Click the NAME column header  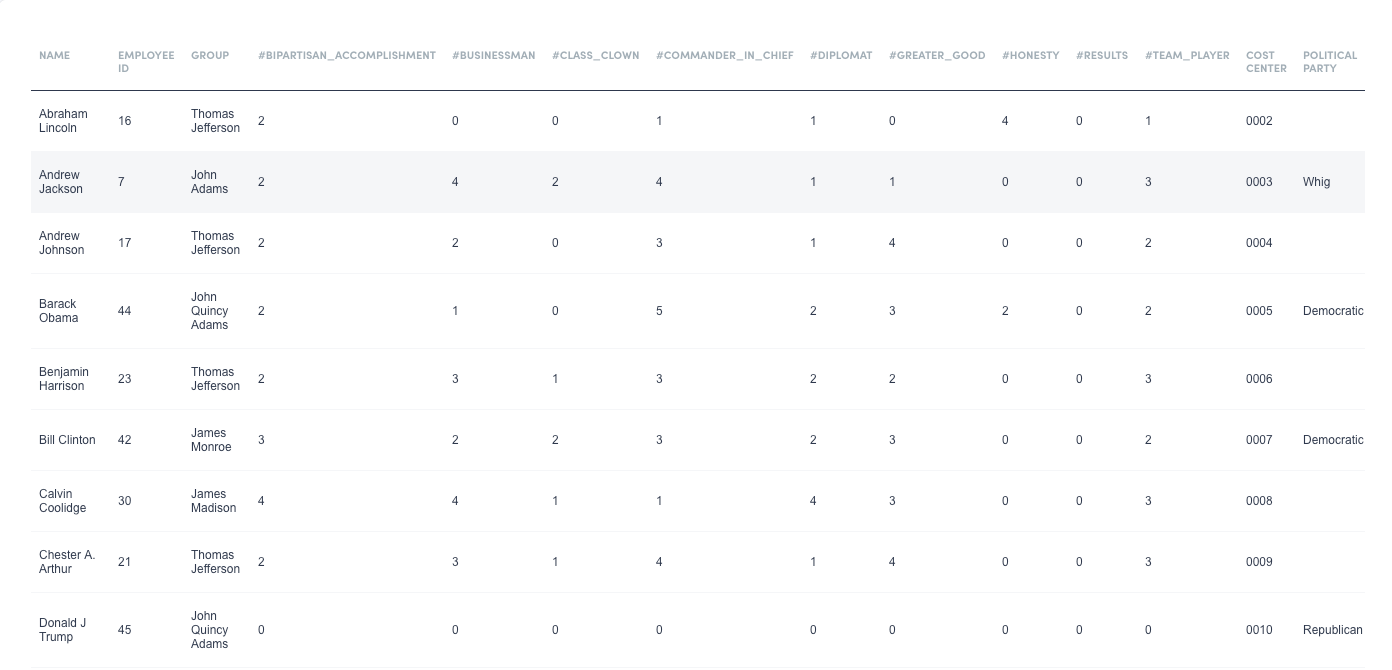point(54,56)
